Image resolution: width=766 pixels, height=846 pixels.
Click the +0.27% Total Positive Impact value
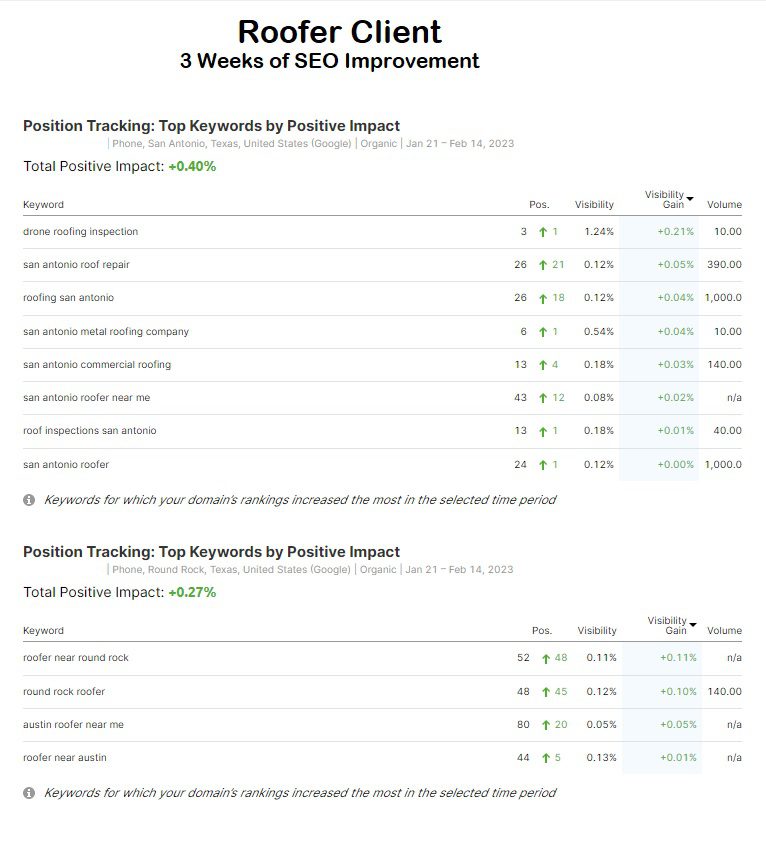point(192,593)
